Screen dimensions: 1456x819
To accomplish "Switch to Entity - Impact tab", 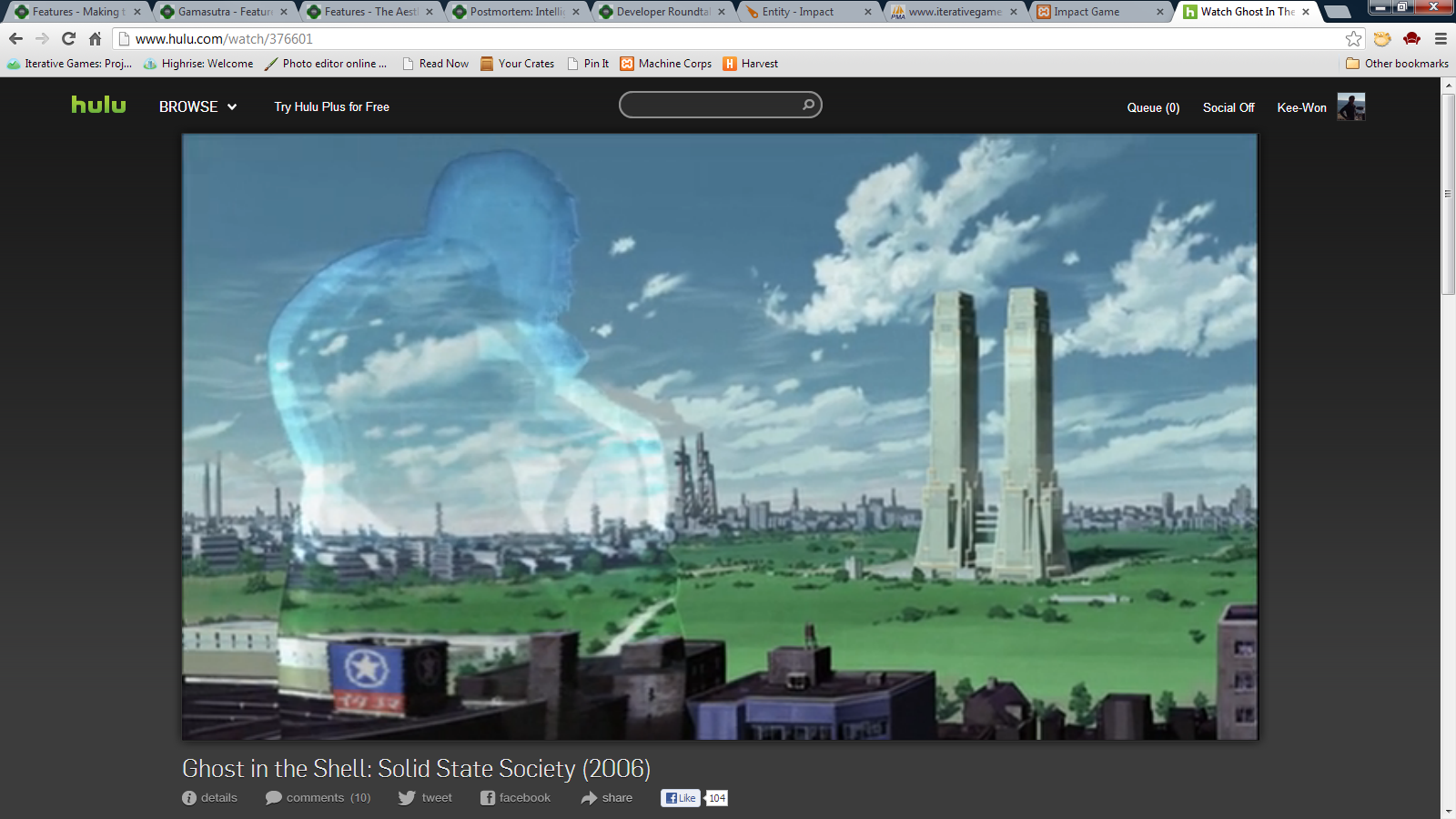I will (x=807, y=12).
